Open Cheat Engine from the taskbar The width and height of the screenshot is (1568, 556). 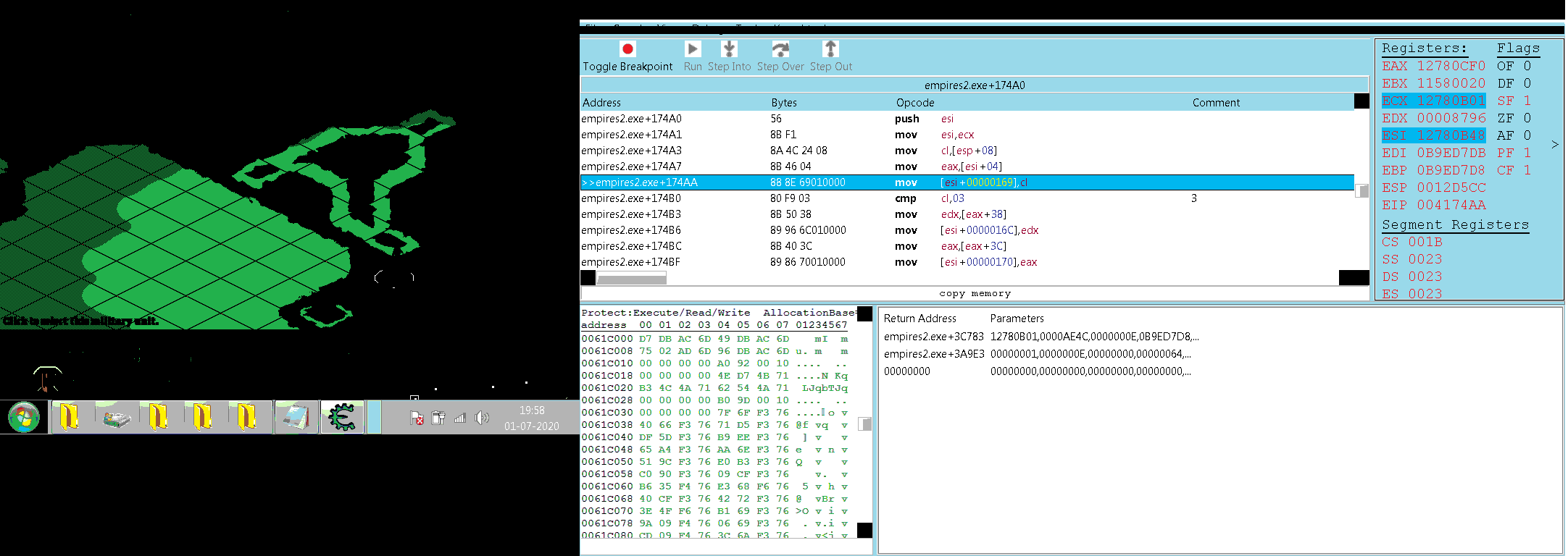pos(342,417)
